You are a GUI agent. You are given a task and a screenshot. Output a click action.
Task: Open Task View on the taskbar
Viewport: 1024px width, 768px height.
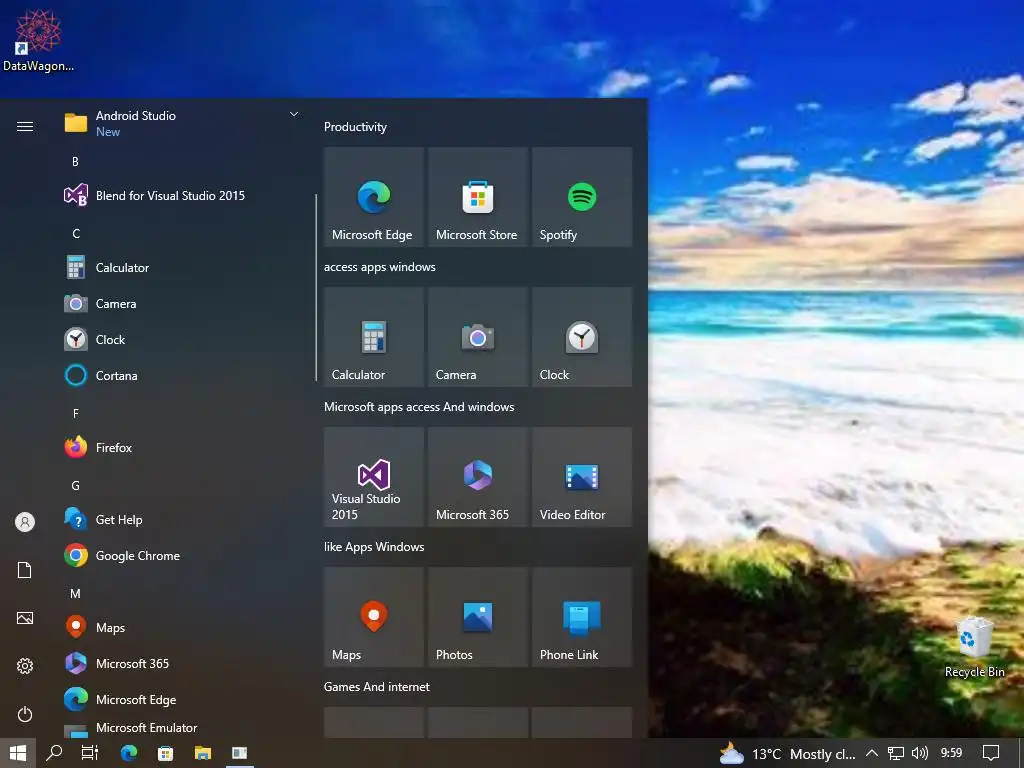[89, 753]
